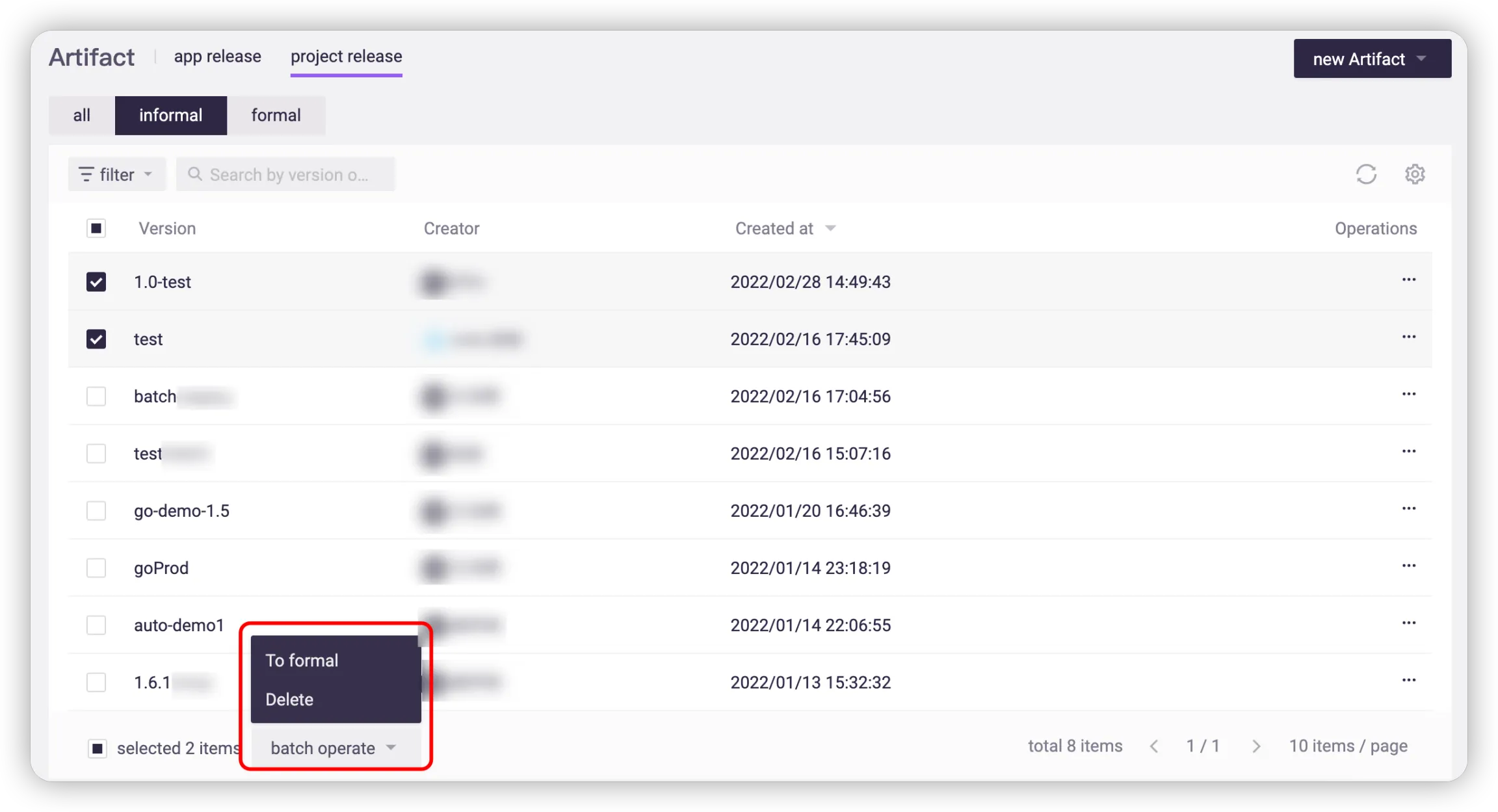Screen dimensions: 1498x812
Task: Open ellipsis menu for auto-demo1 row
Action: [x=1408, y=623]
